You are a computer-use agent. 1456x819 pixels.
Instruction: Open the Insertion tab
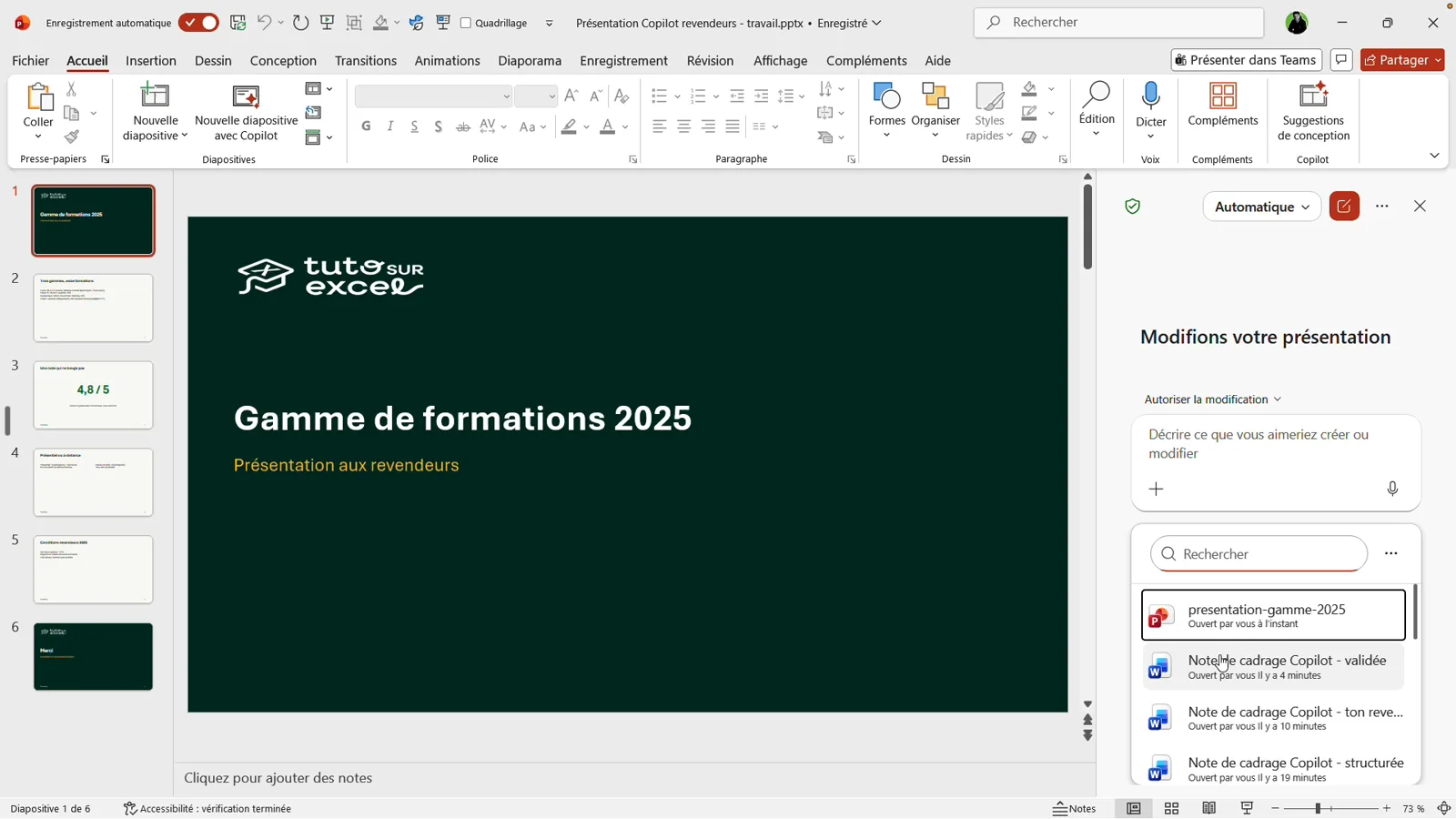pyautogui.click(x=151, y=61)
